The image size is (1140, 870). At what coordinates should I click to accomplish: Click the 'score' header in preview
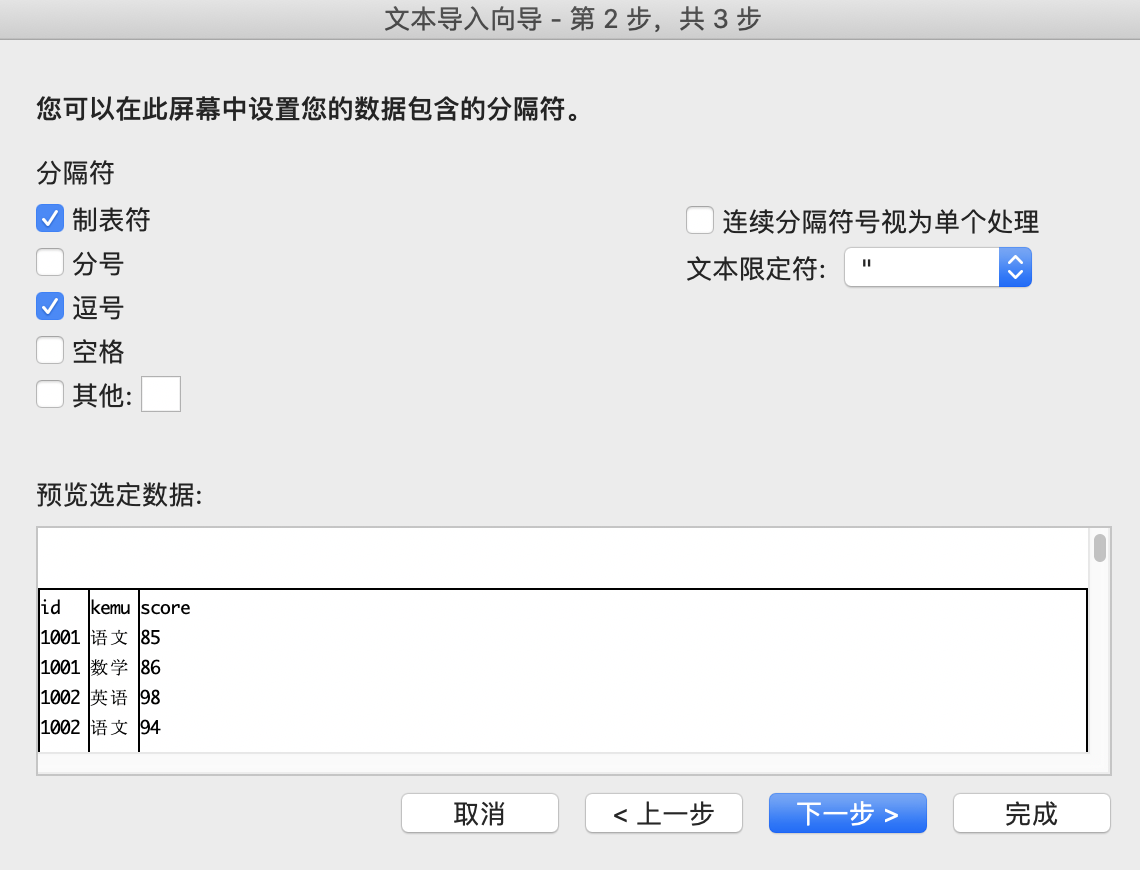(x=166, y=608)
